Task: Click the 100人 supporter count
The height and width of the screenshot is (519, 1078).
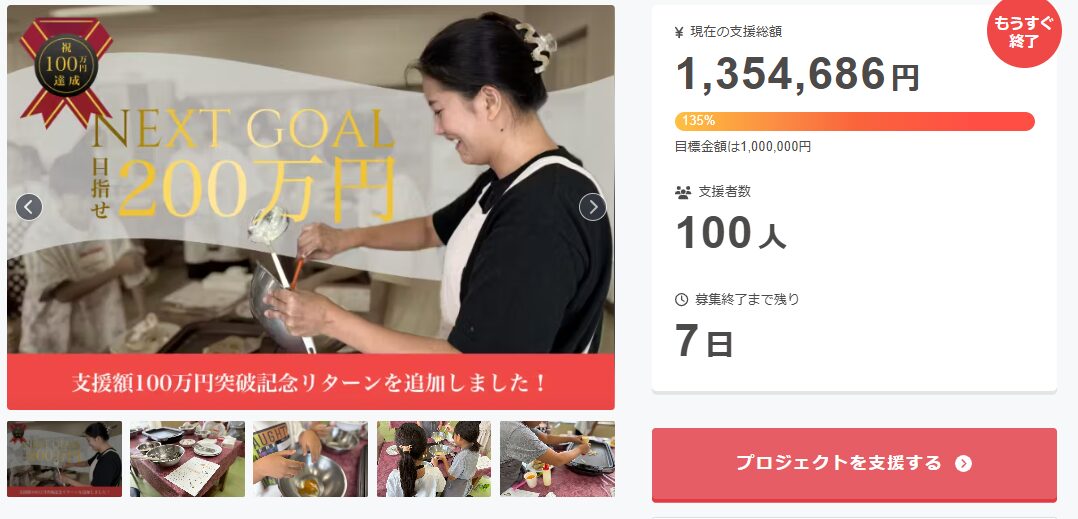Action: point(731,234)
